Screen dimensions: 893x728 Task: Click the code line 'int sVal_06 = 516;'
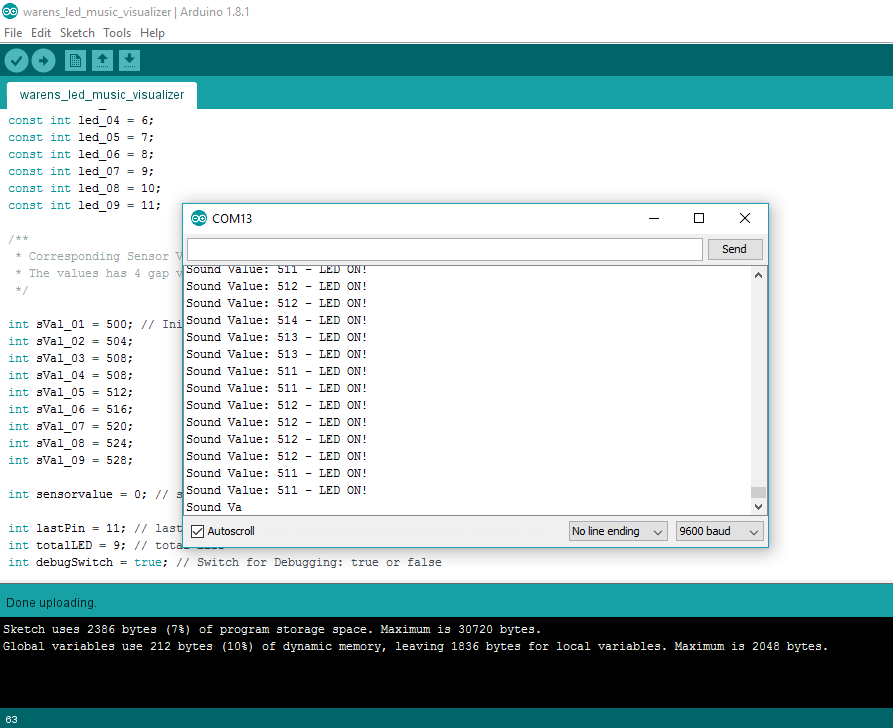click(70, 410)
